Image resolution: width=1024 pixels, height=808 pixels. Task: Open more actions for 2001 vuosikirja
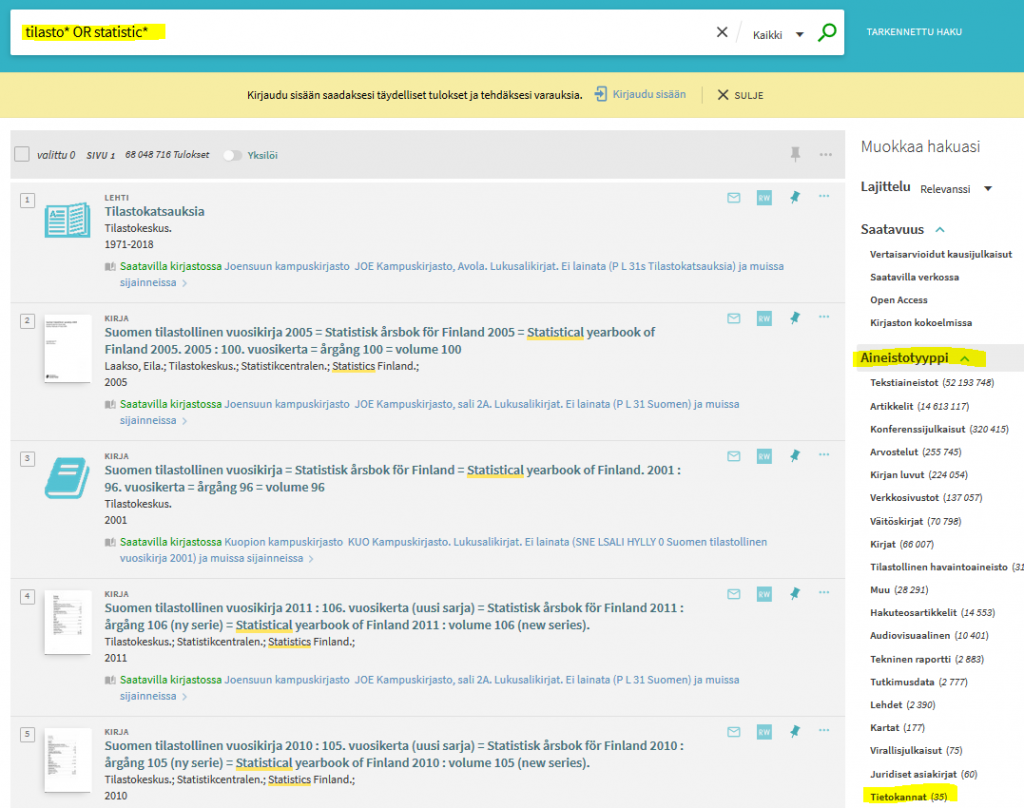click(x=824, y=455)
